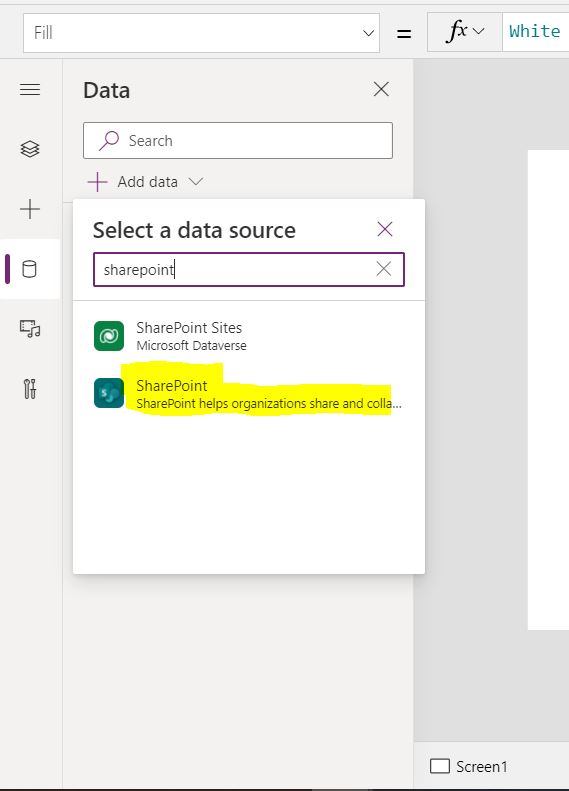Clear the sharepoint search text

[384, 269]
